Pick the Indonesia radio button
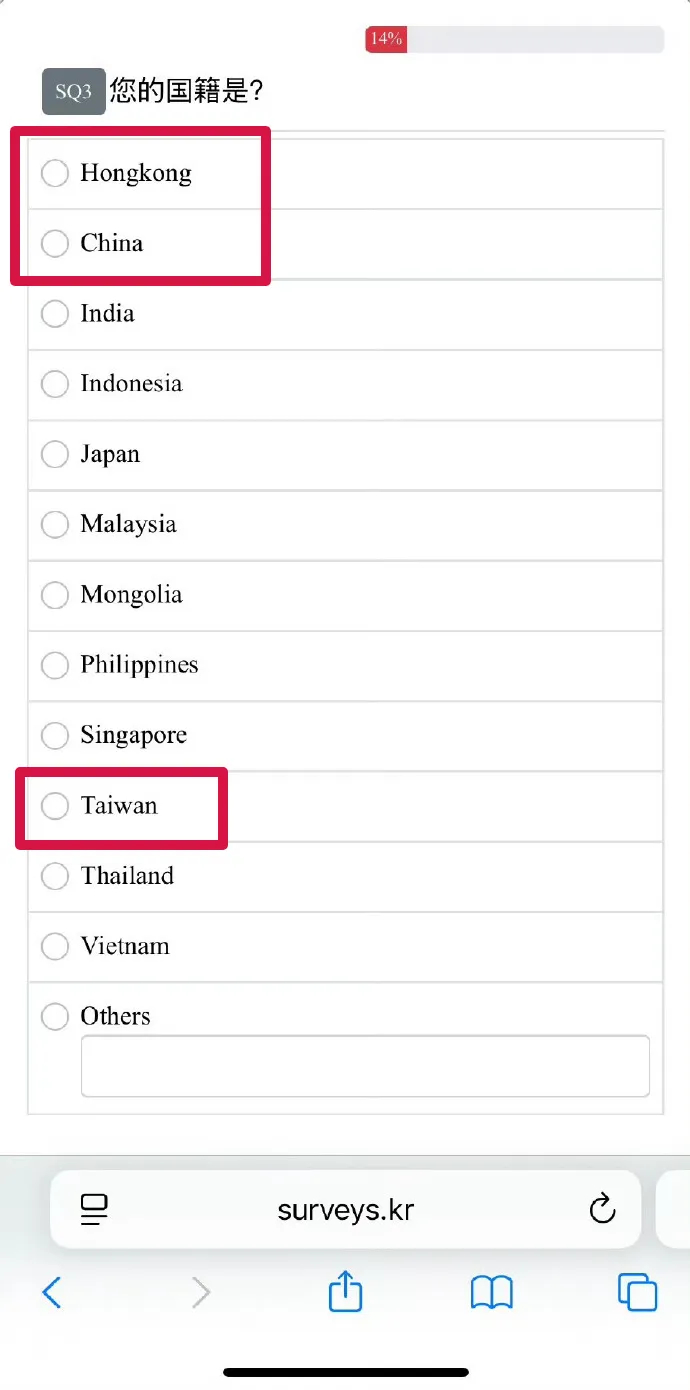 55,384
